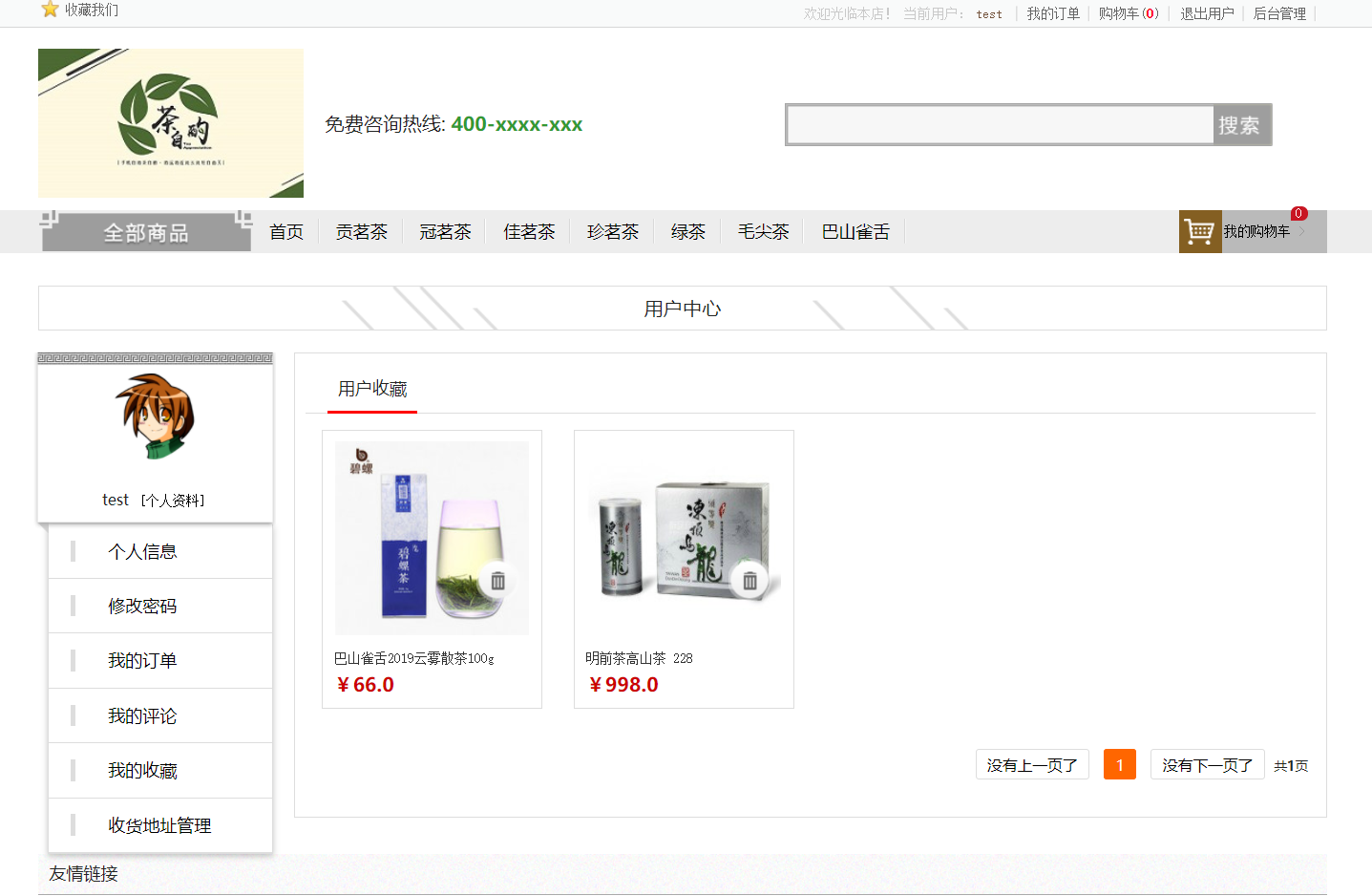Click the test username in top bar
The image size is (1372, 896).
tap(989, 14)
